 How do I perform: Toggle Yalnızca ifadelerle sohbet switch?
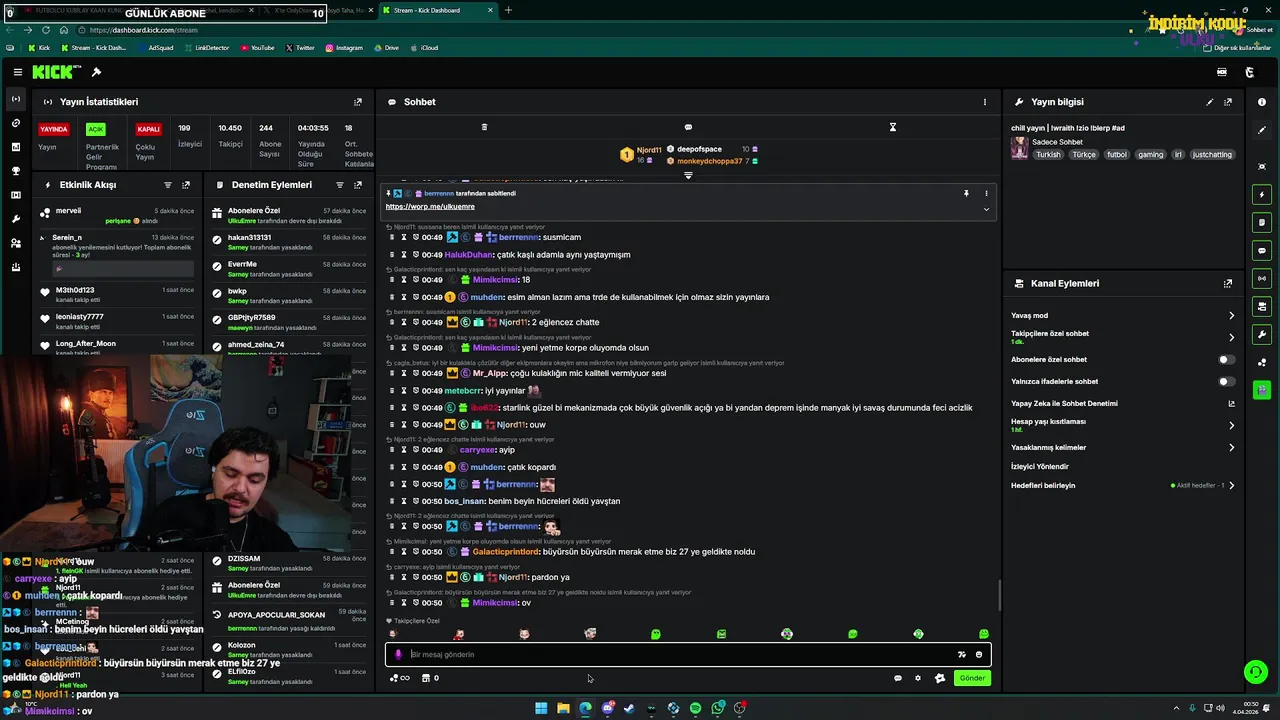point(1226,381)
